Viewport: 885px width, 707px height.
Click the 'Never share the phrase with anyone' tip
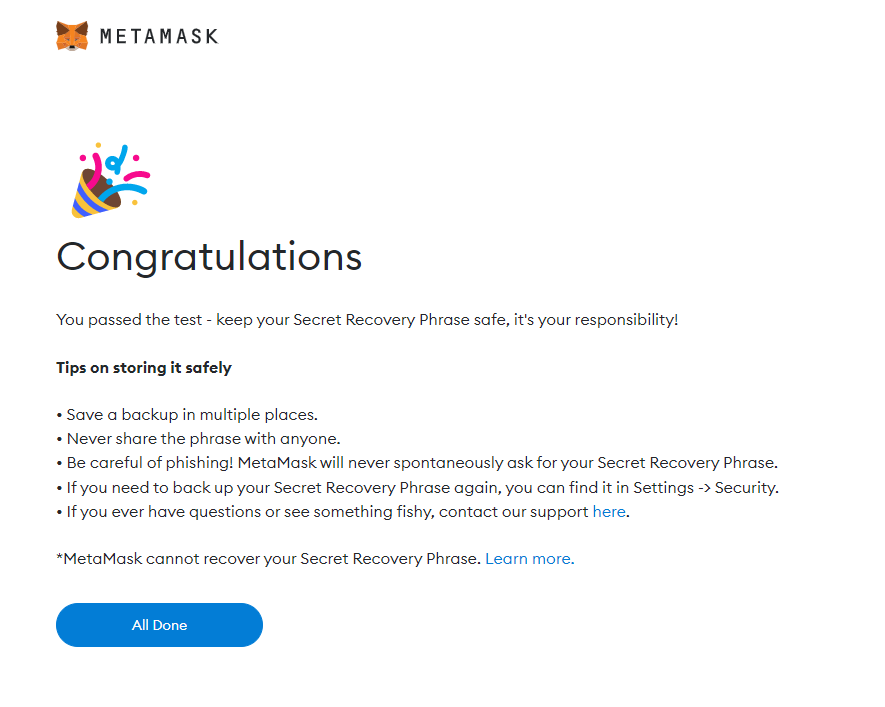[199, 439]
